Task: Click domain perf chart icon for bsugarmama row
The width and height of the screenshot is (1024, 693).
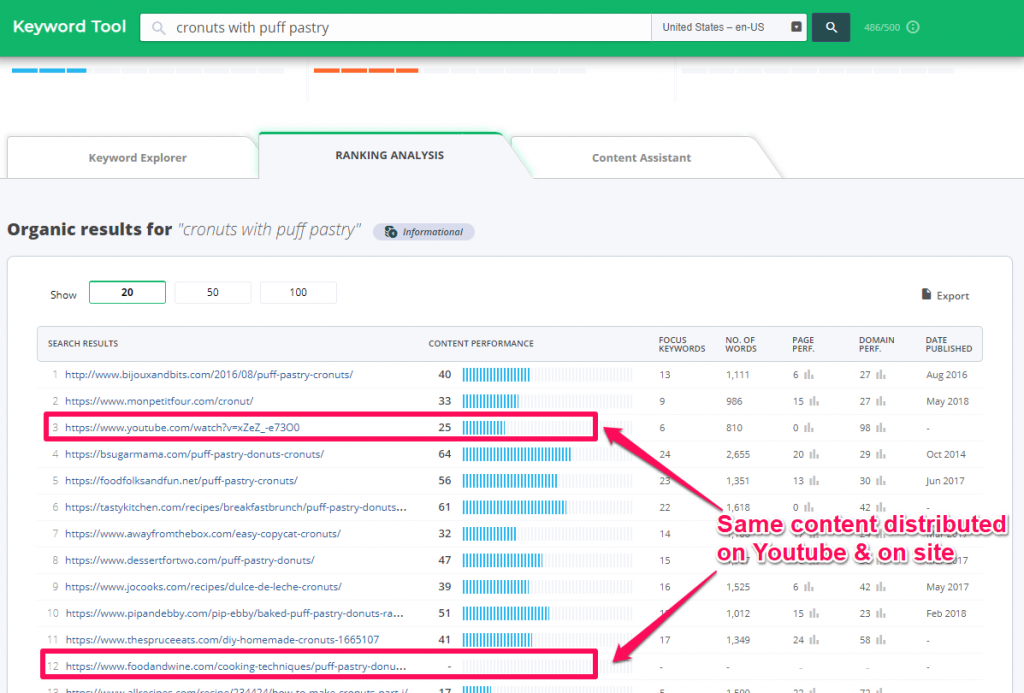Action: click(x=881, y=454)
